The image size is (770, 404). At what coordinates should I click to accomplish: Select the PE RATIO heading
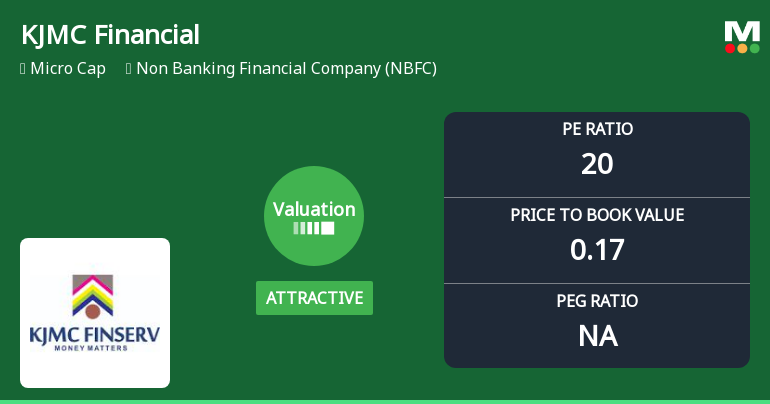597,129
